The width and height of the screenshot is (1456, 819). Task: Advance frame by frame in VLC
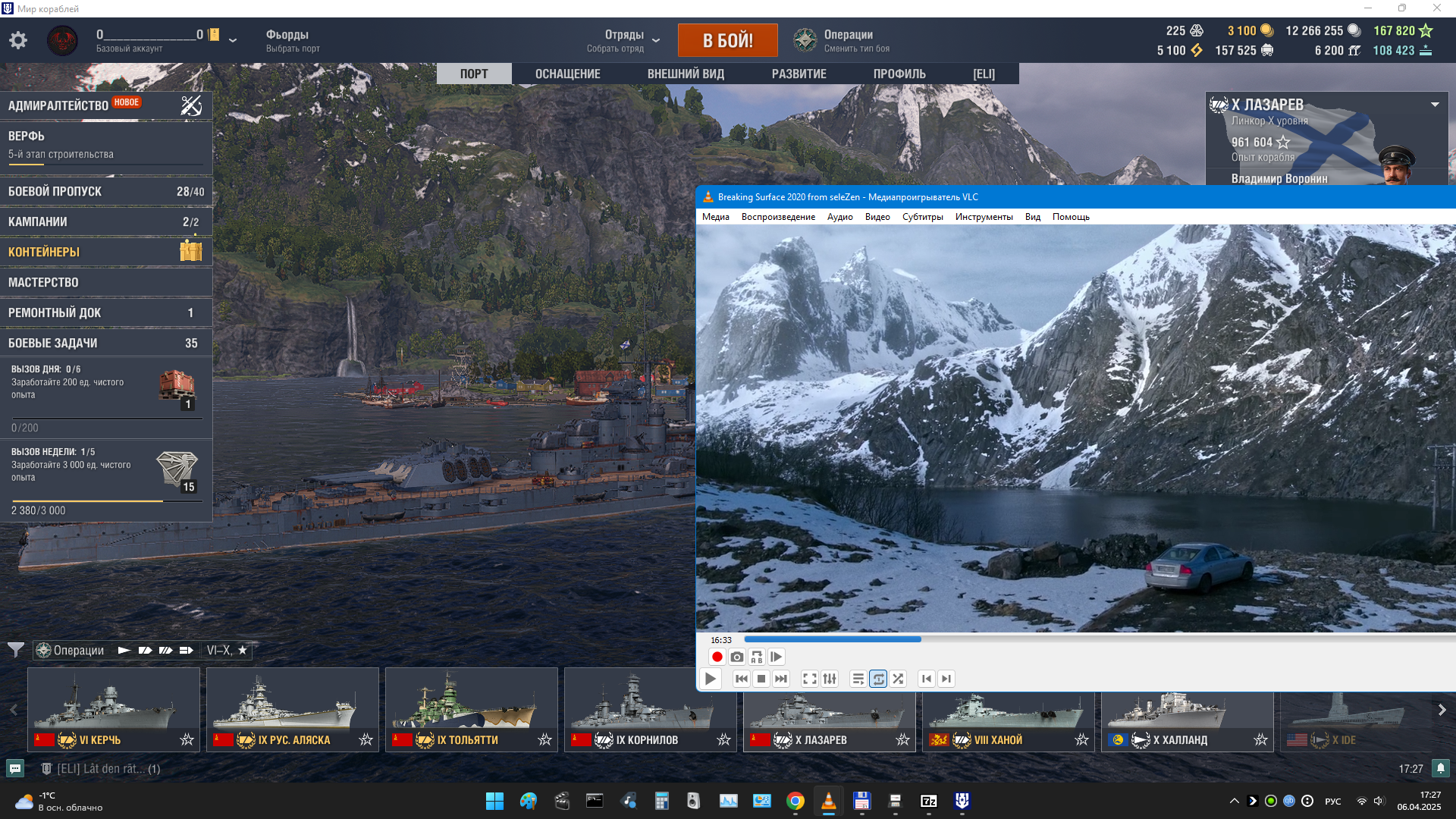click(x=776, y=657)
